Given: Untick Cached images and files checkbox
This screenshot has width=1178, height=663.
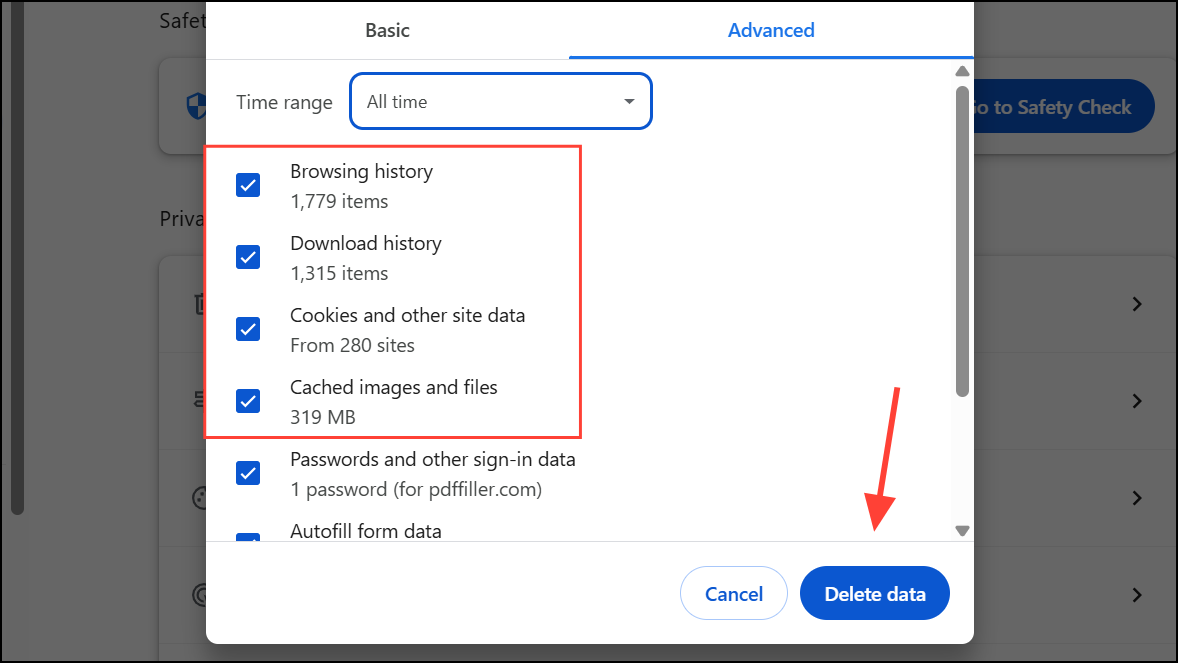Looking at the screenshot, I should pyautogui.click(x=248, y=401).
